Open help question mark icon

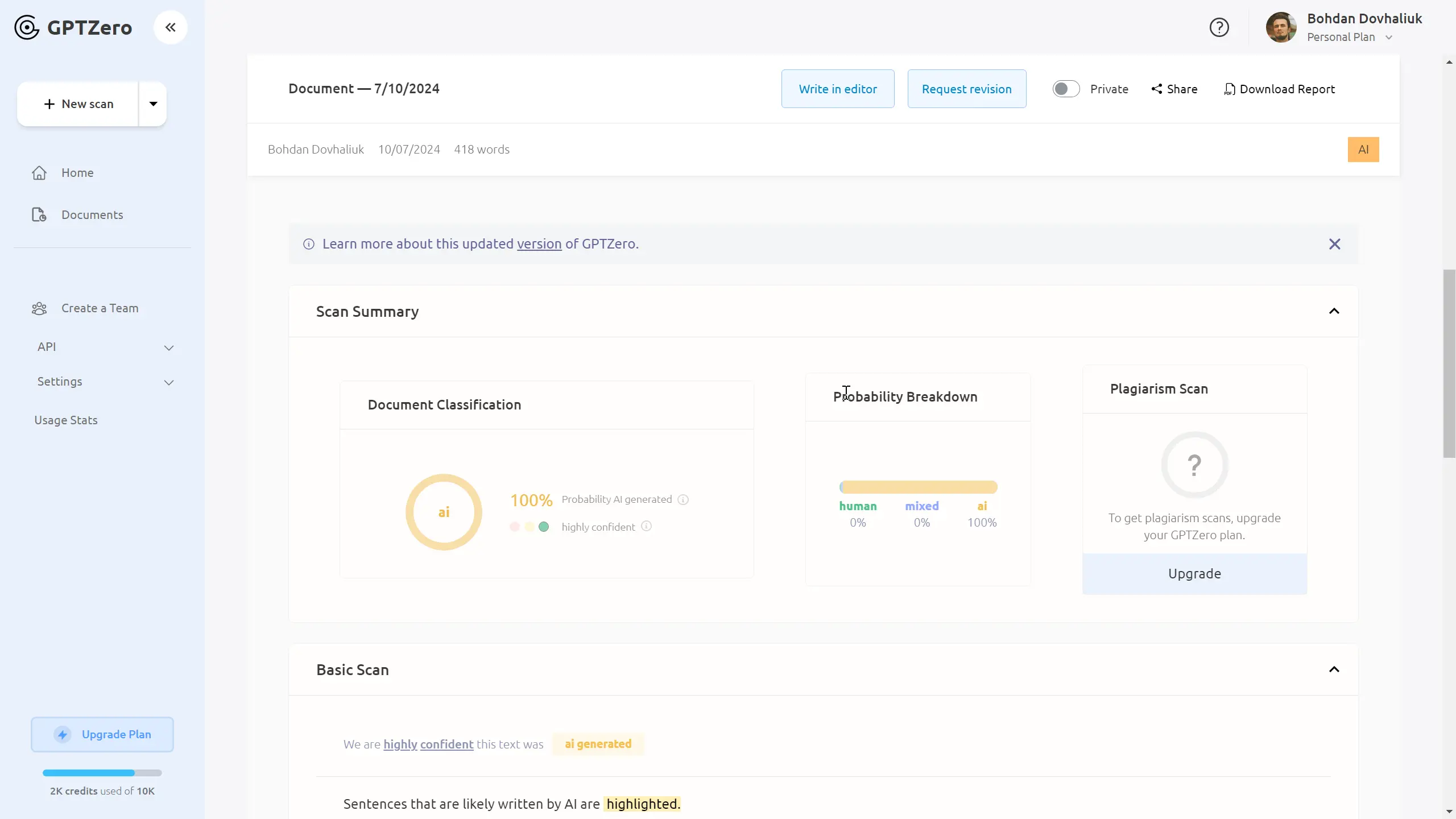point(1219,27)
